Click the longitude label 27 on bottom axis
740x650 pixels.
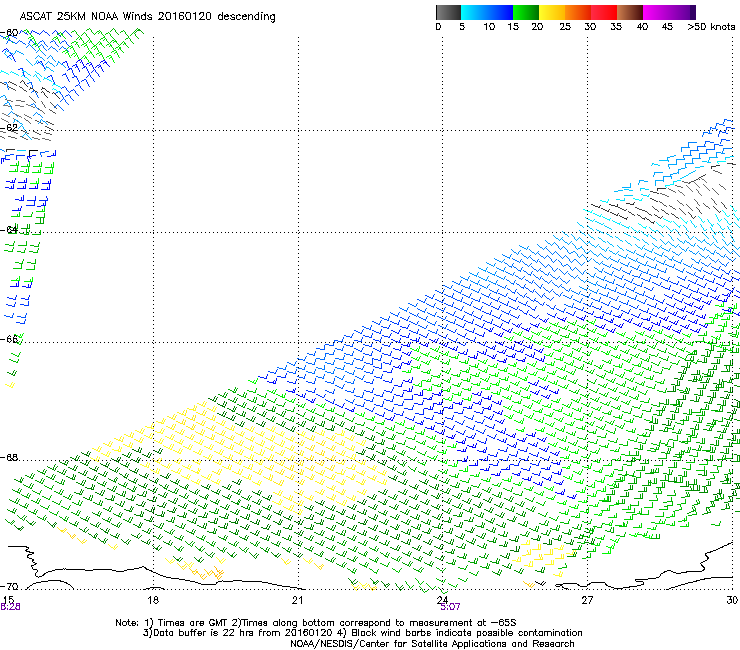click(x=587, y=600)
